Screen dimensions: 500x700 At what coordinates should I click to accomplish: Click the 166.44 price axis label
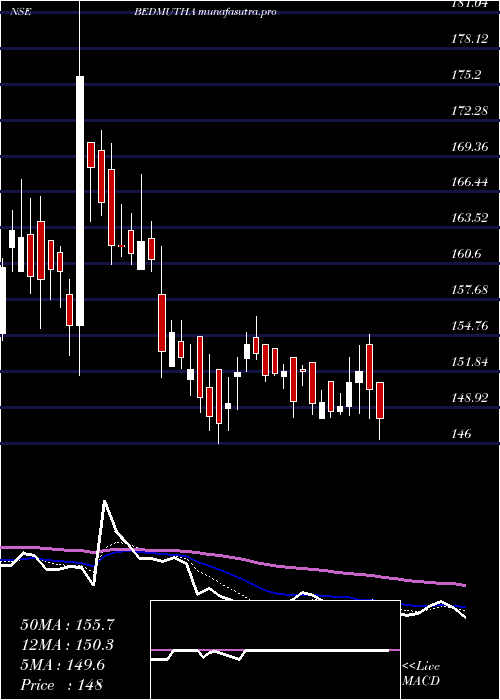[469, 182]
